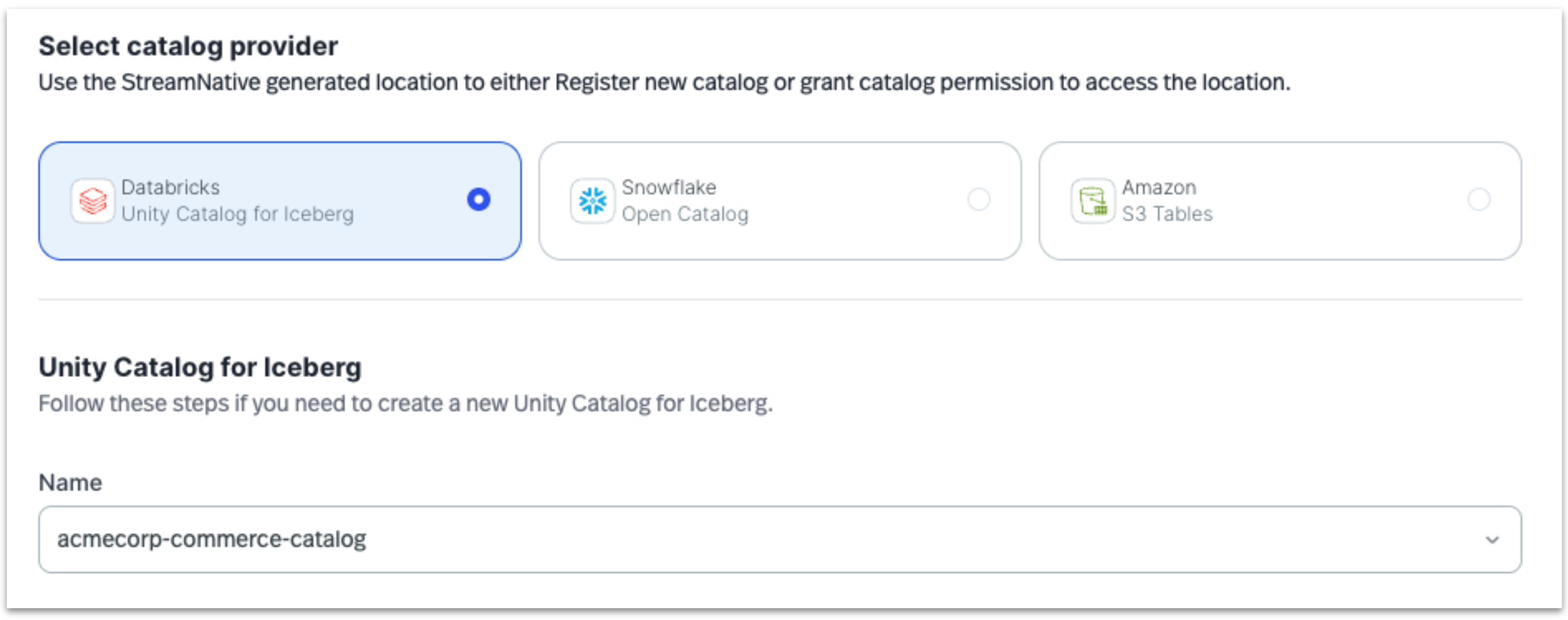
Task: Click the Unity Catalog for Iceberg provider icon
Action: click(x=92, y=200)
